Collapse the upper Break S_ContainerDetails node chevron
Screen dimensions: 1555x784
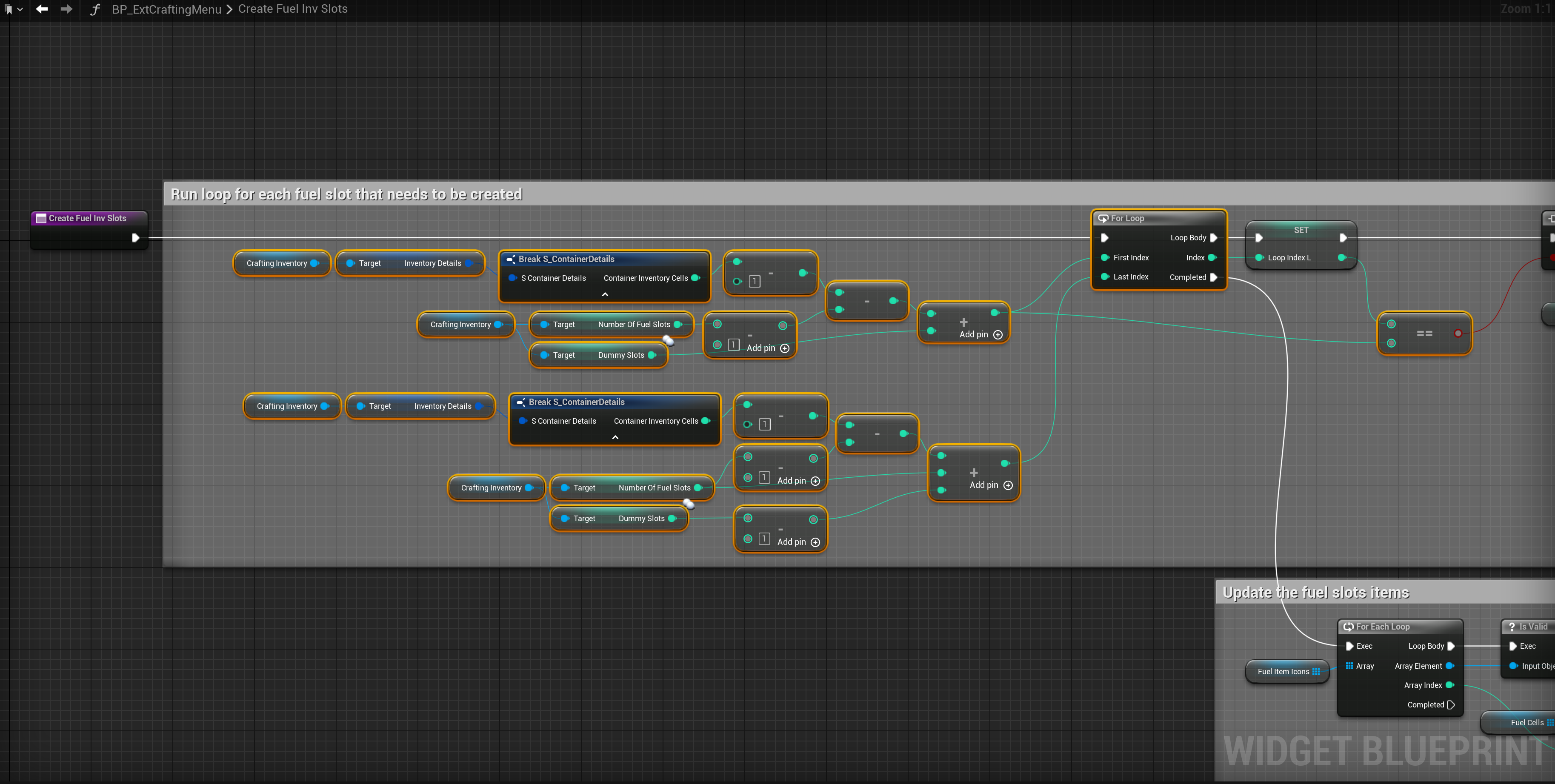click(x=605, y=294)
